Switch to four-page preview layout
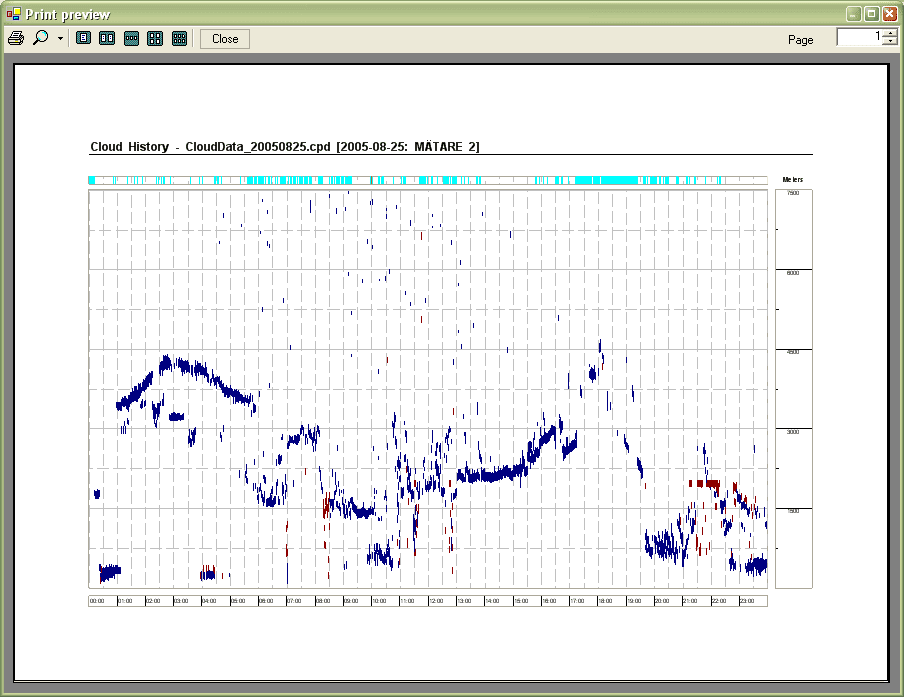The image size is (904, 697). (155, 39)
